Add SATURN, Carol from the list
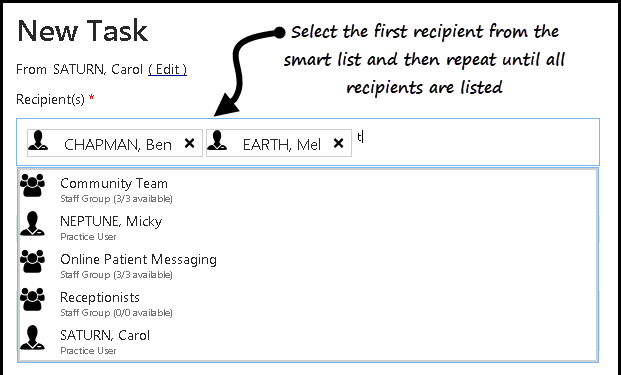The image size is (621, 375). tap(308, 341)
